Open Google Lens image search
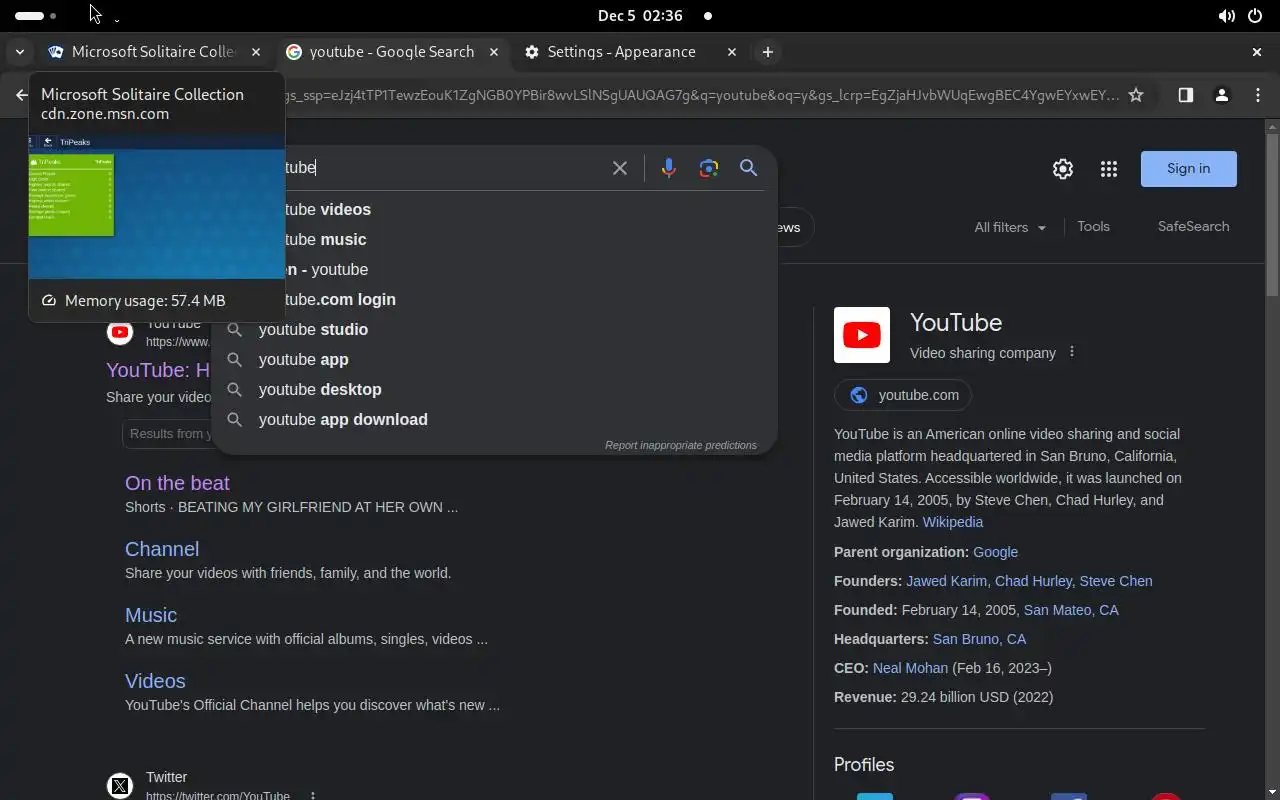 (709, 168)
